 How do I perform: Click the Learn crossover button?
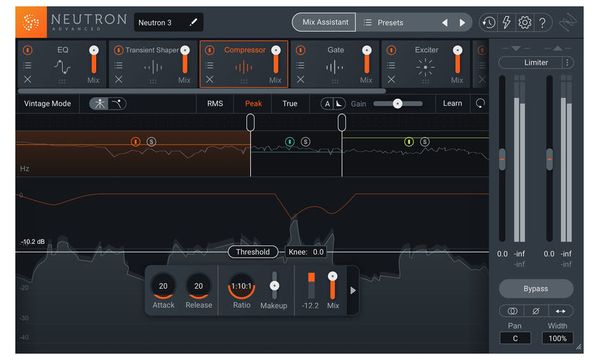pos(452,104)
